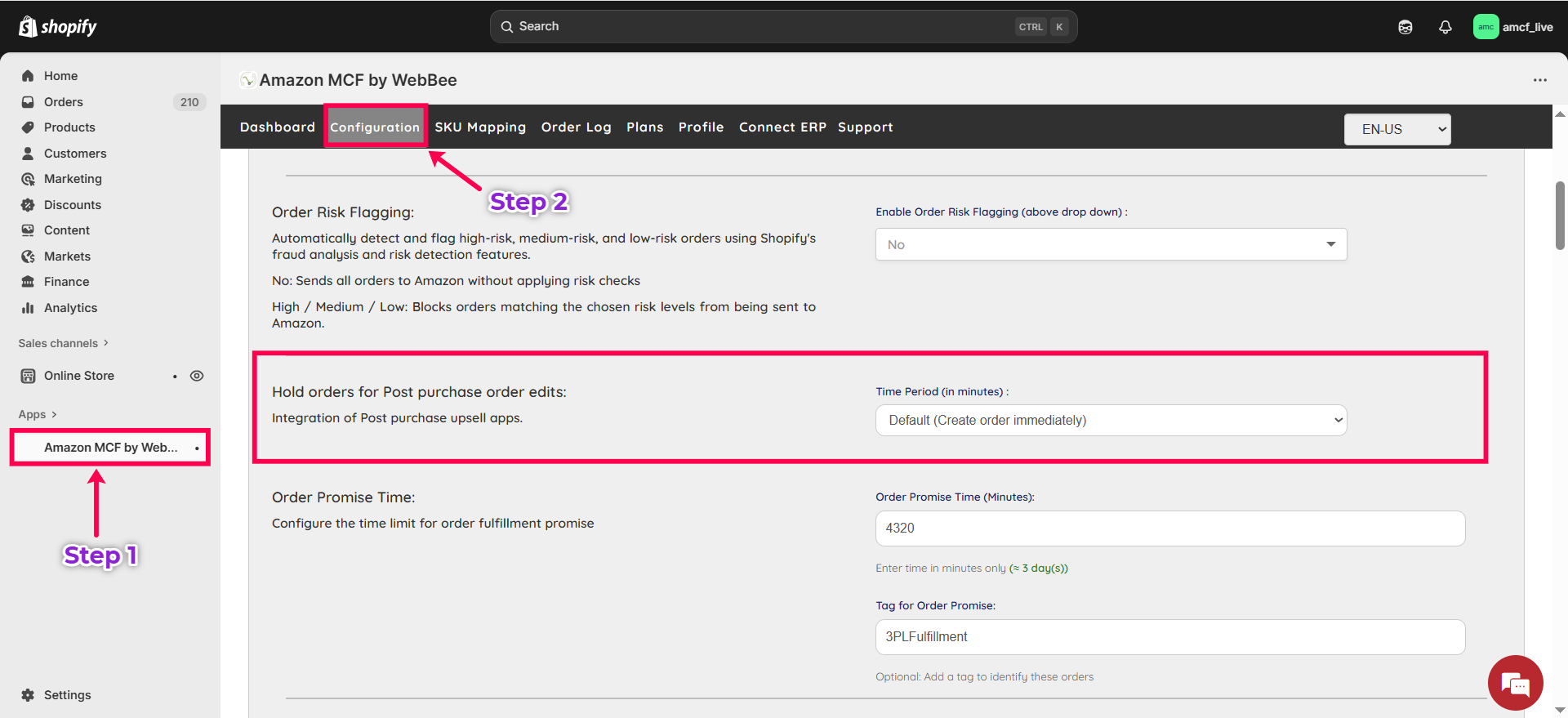Open the live chat bubble widget

[1515, 683]
